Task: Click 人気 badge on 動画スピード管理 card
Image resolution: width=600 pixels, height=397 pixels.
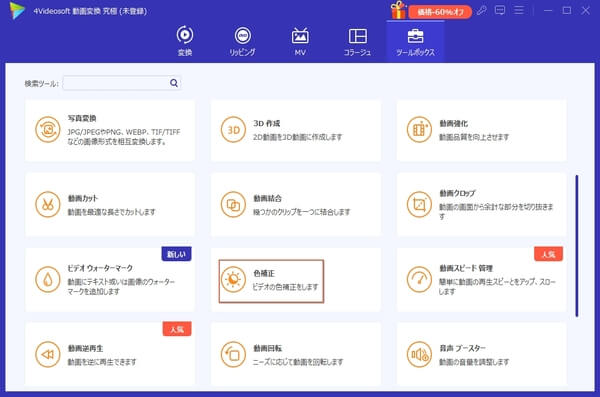Action: [x=548, y=254]
